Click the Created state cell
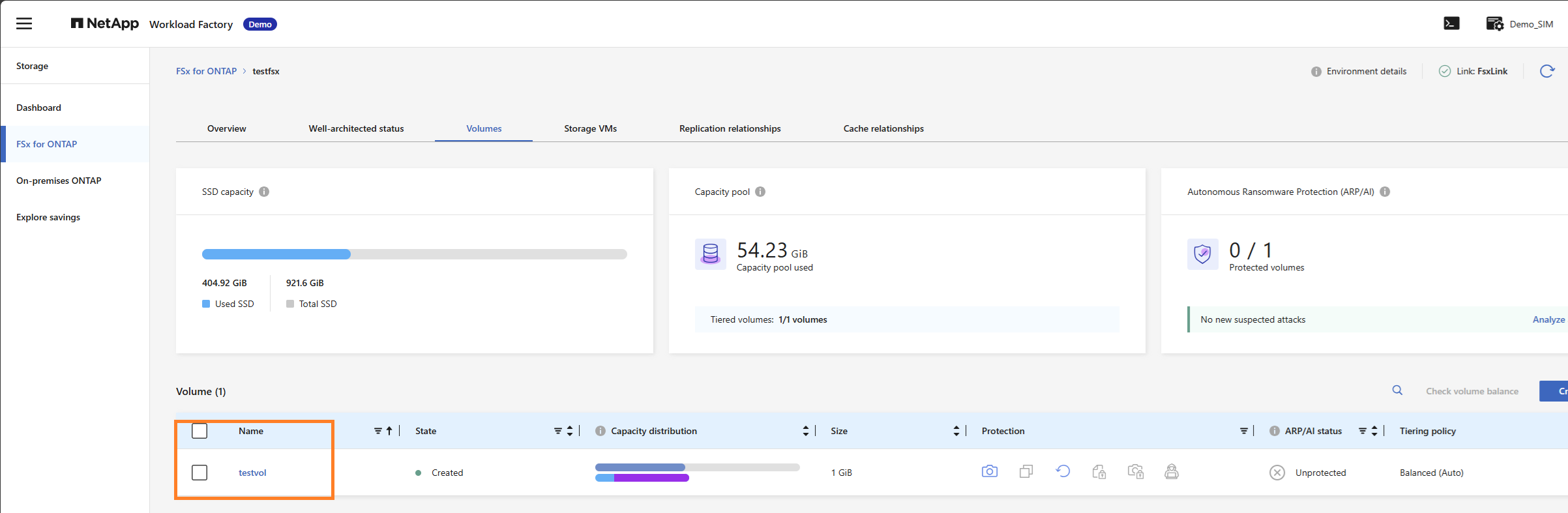Viewport: 1568px width, 513px height. [447, 473]
